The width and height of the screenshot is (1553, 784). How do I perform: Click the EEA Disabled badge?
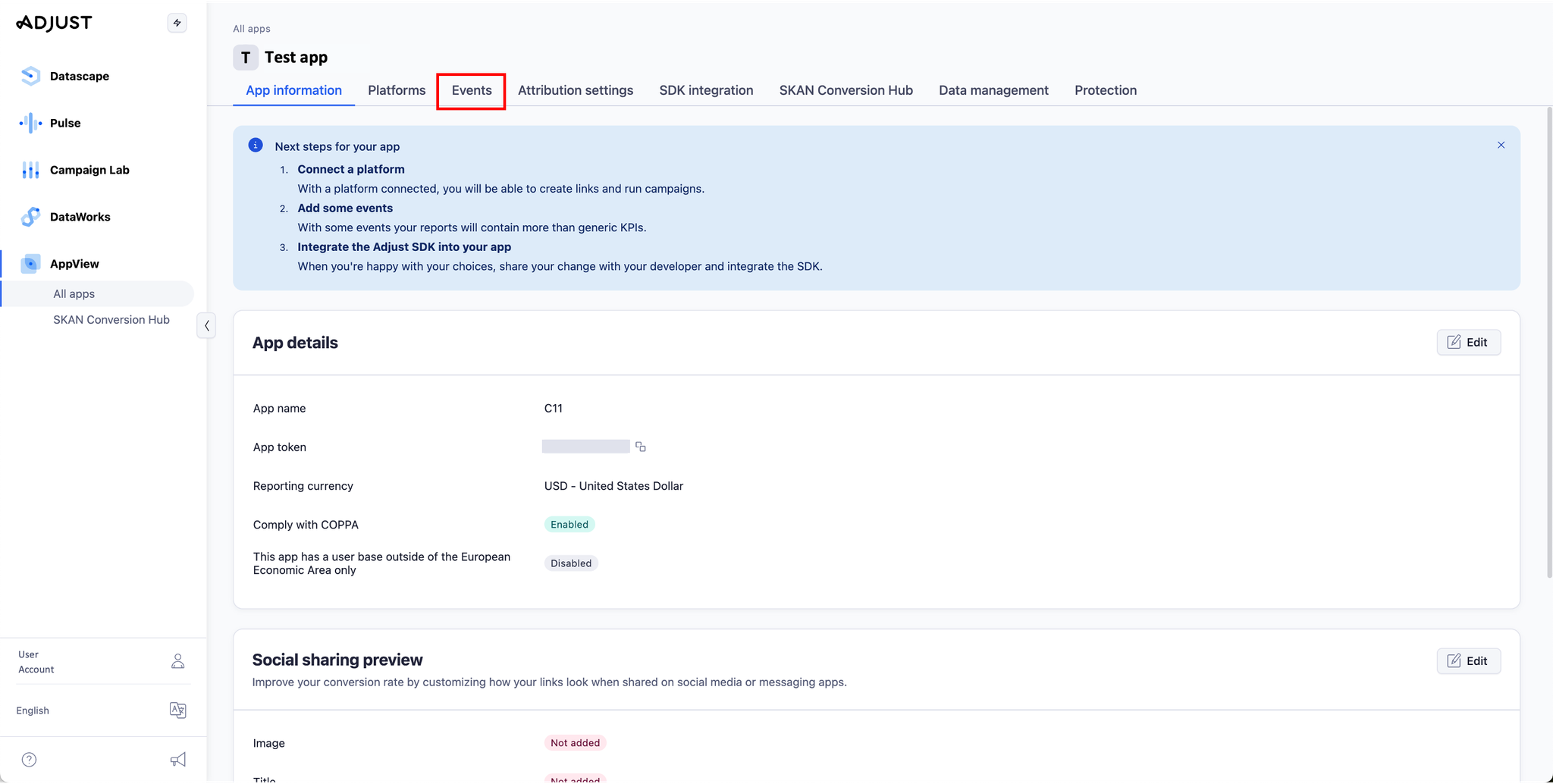(571, 563)
